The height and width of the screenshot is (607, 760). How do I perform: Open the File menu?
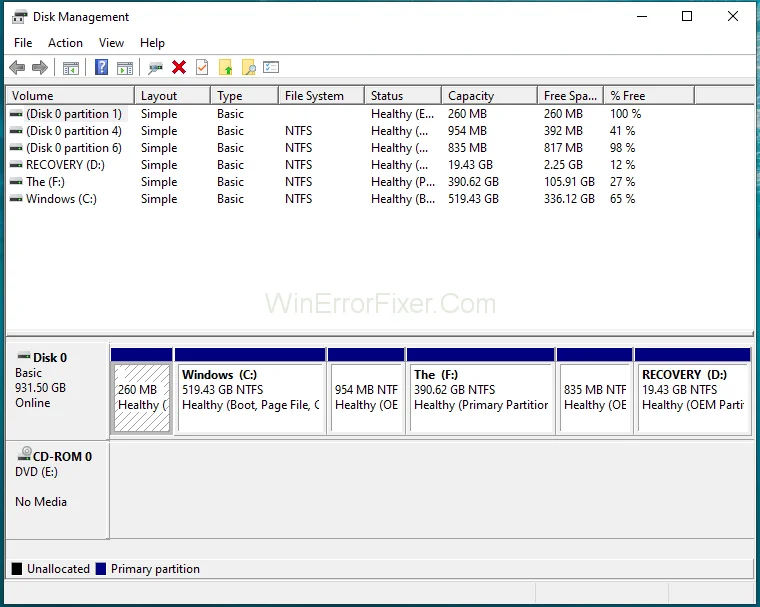(x=23, y=43)
